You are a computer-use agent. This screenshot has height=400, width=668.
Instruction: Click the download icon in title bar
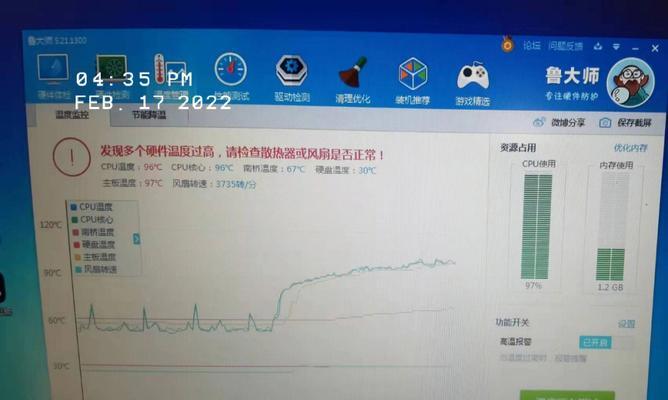(x=598, y=46)
